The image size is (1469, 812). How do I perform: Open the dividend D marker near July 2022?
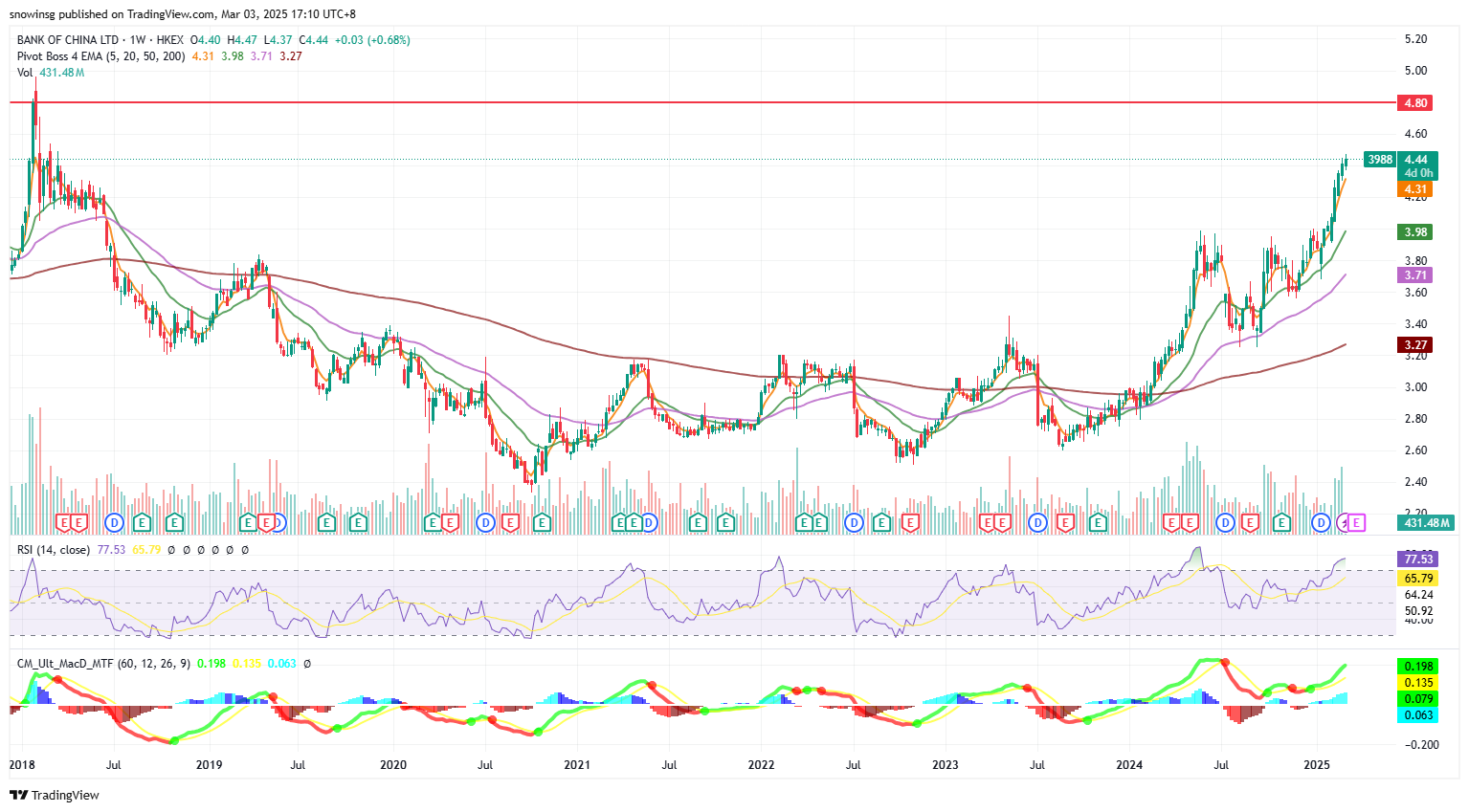point(854,522)
